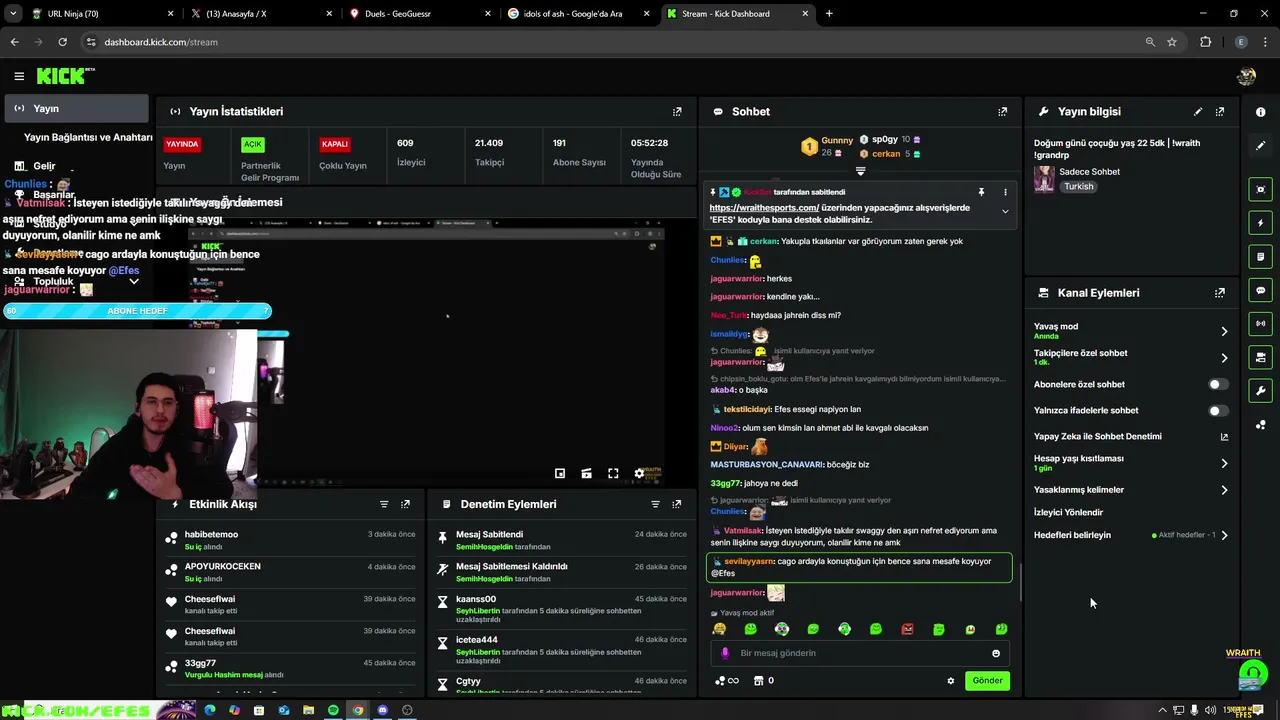
Task: Expand Hesap yaşı kısıtlaması options
Action: [x=1224, y=463]
